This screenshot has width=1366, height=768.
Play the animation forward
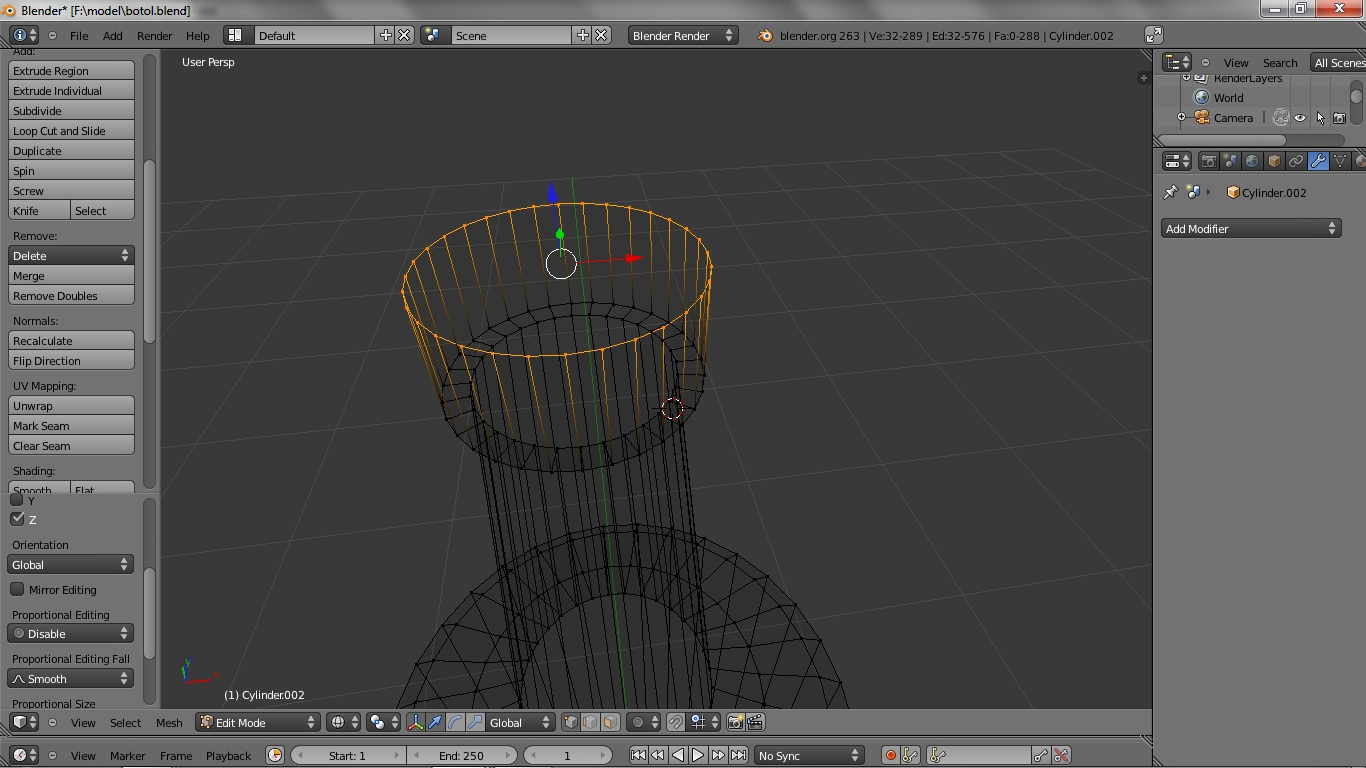pos(698,755)
